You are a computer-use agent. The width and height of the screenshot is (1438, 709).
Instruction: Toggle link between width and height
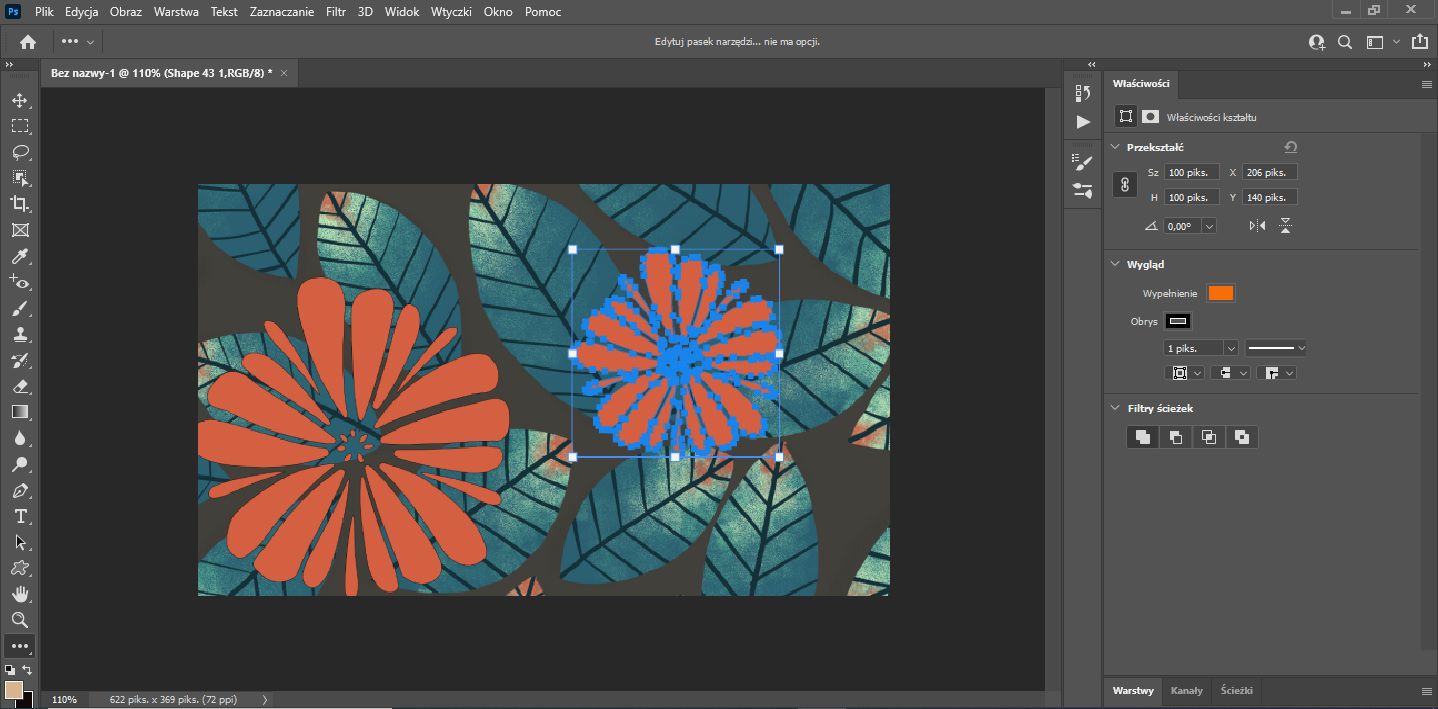coord(1125,185)
